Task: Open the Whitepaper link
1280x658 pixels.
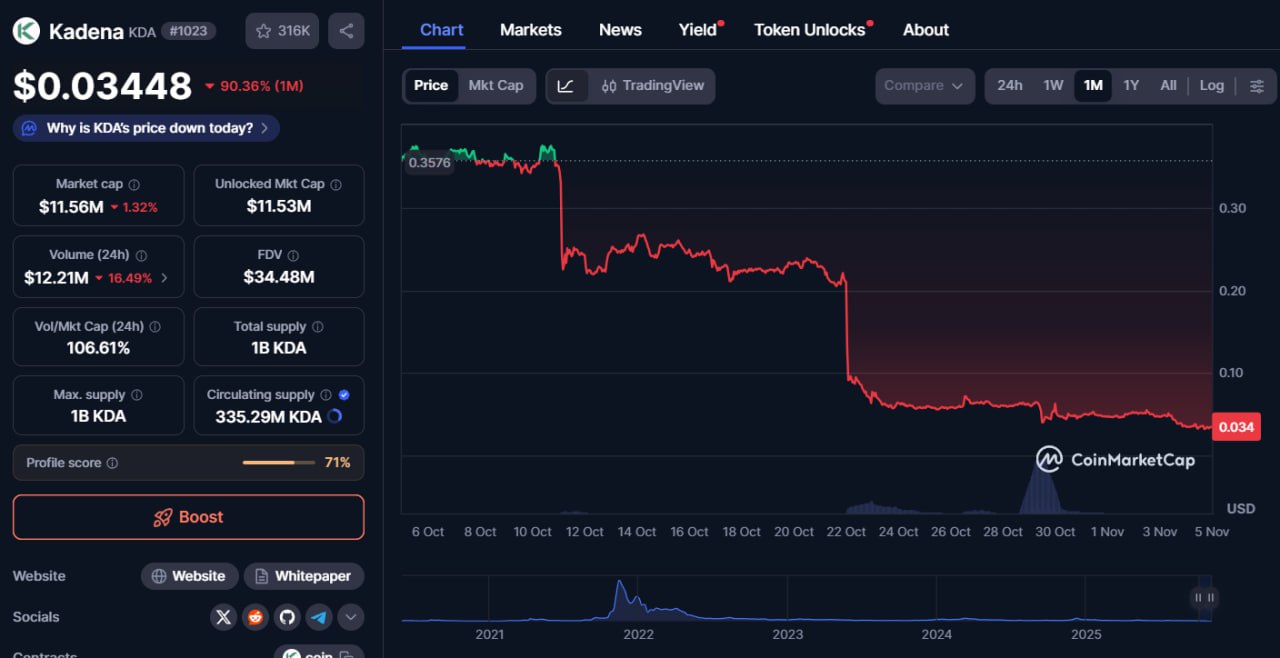Action: click(303, 576)
